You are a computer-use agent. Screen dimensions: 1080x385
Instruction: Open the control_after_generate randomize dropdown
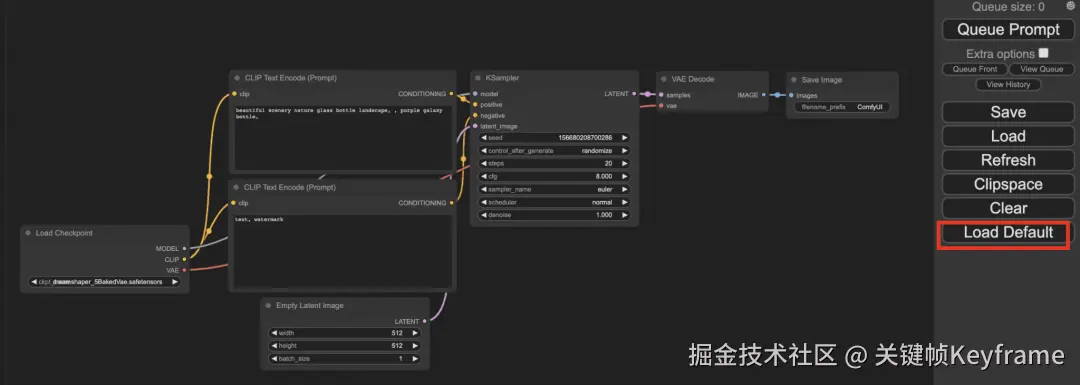click(x=554, y=150)
